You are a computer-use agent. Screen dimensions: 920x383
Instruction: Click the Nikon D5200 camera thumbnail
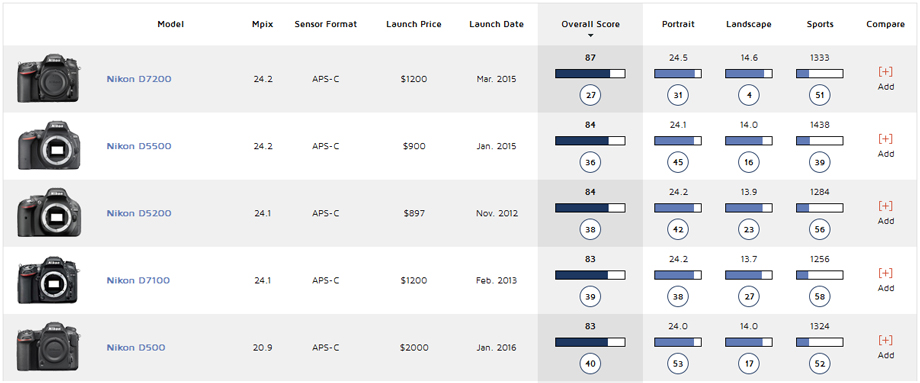click(49, 213)
